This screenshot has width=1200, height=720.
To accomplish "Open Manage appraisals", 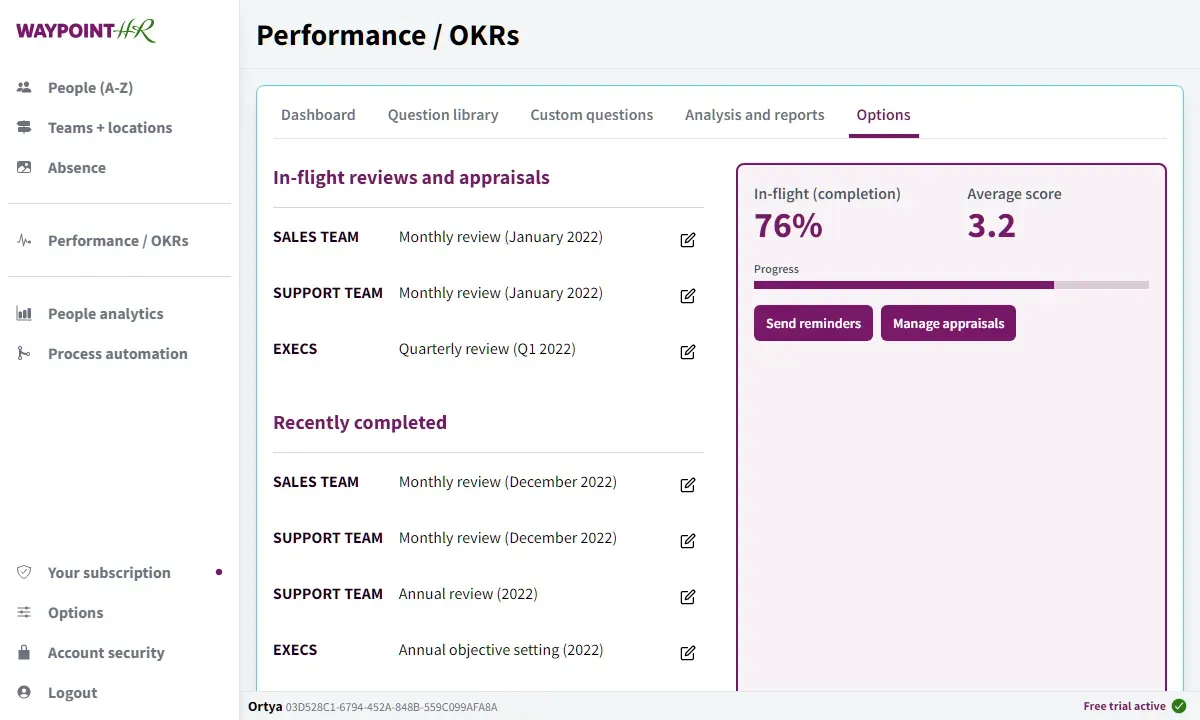I will (948, 323).
